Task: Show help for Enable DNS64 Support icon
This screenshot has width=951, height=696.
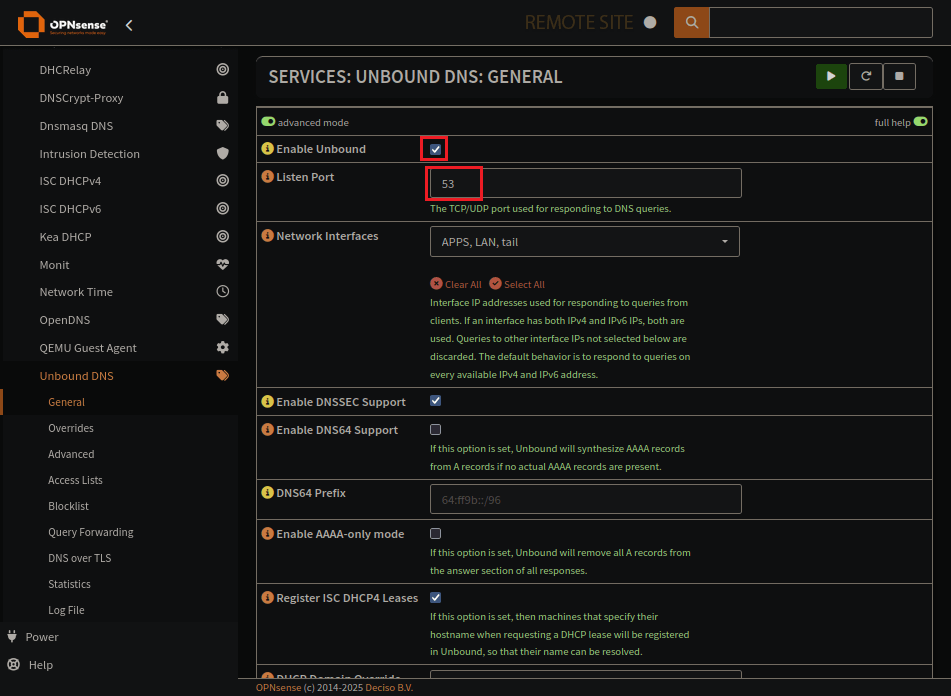Action: click(x=267, y=429)
